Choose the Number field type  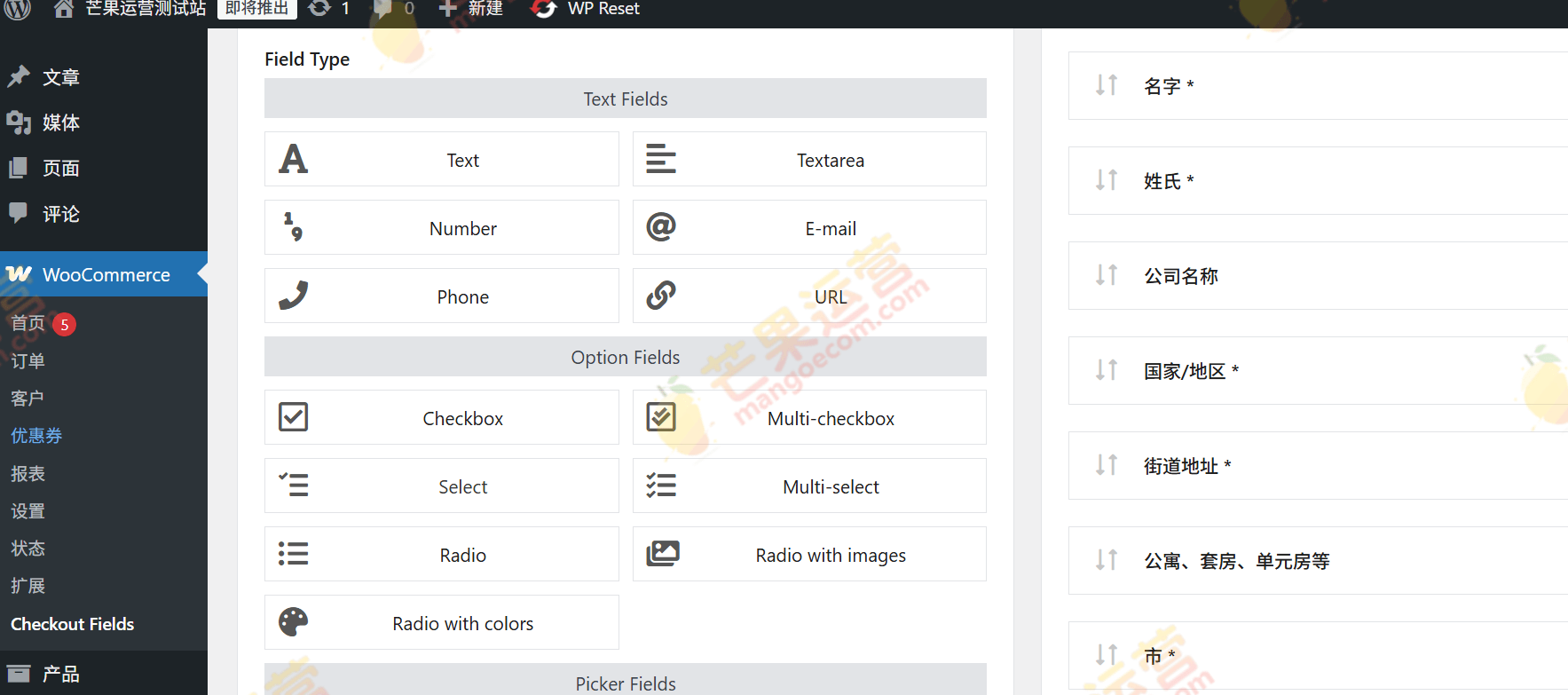point(442,227)
